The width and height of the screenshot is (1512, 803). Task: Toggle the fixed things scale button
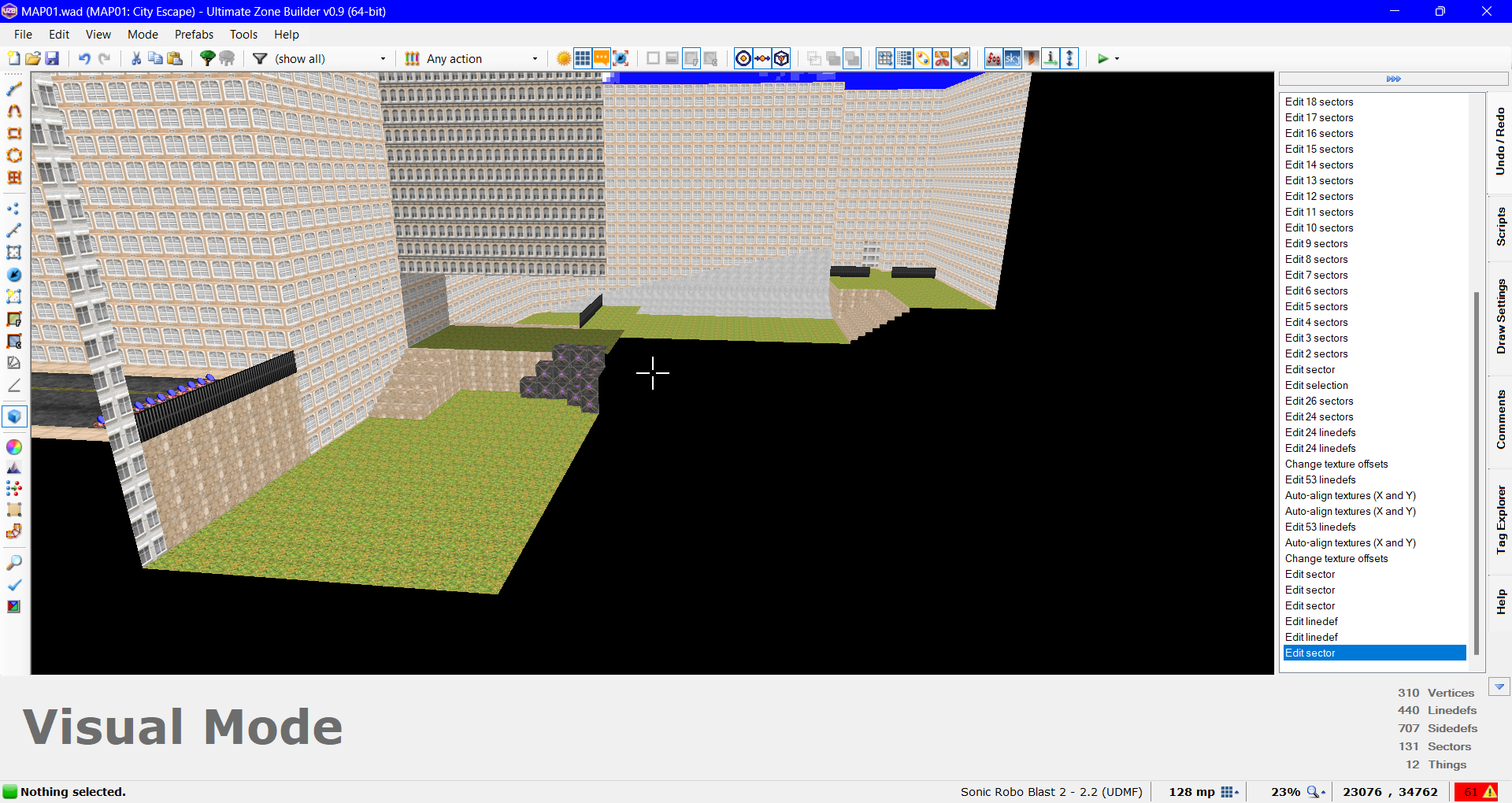coord(621,58)
